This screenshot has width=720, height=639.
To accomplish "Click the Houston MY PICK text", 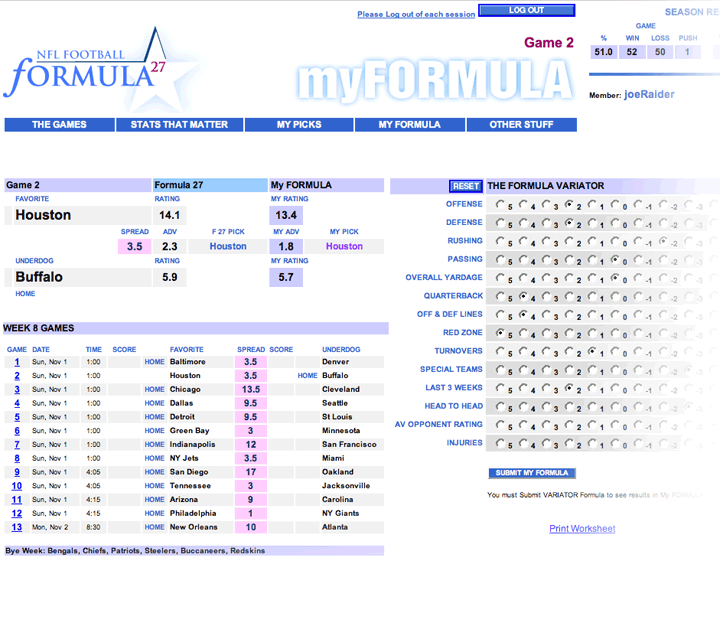I will [x=344, y=246].
